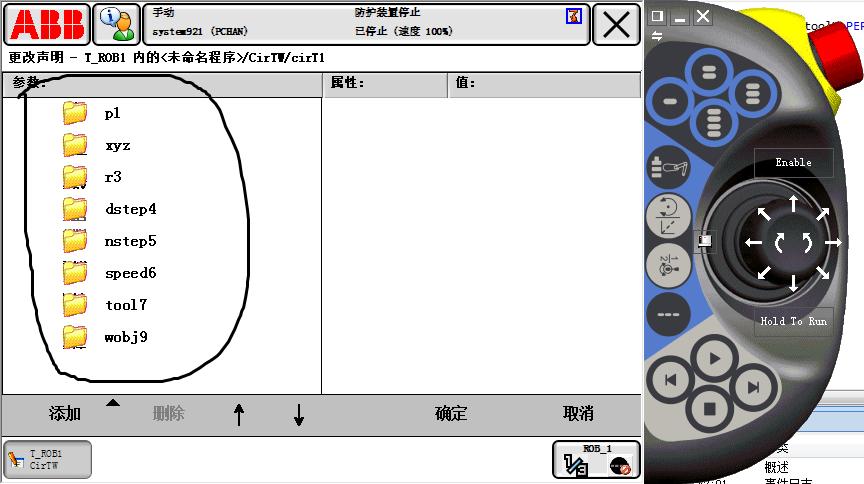Image resolution: width=864 pixels, height=484 pixels.
Task: Push joystick left arrow
Action: click(x=753, y=242)
